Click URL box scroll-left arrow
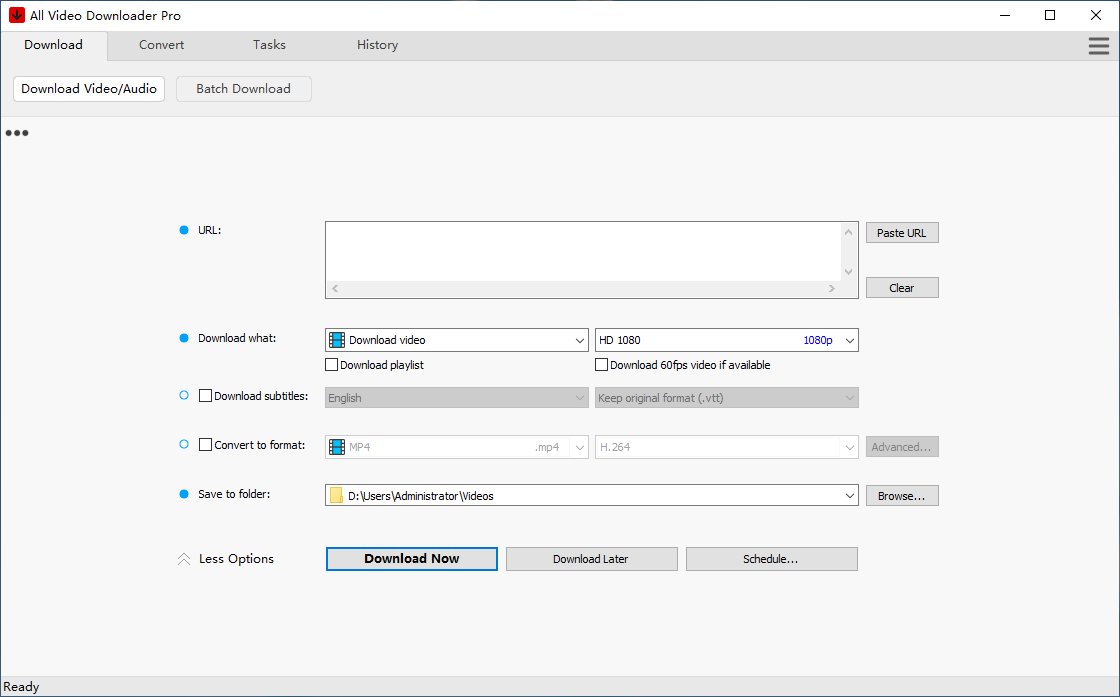Image resolution: width=1120 pixels, height=697 pixels. 335,289
